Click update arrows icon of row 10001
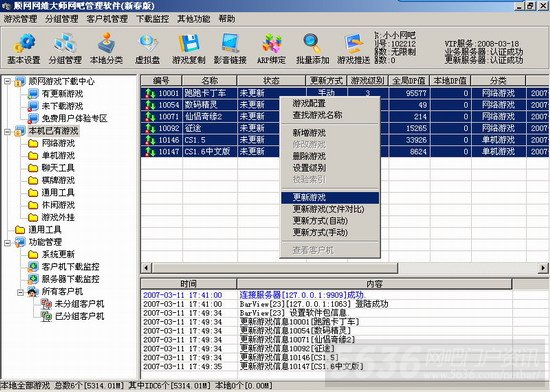This screenshot has height=392, width=550. [x=150, y=93]
